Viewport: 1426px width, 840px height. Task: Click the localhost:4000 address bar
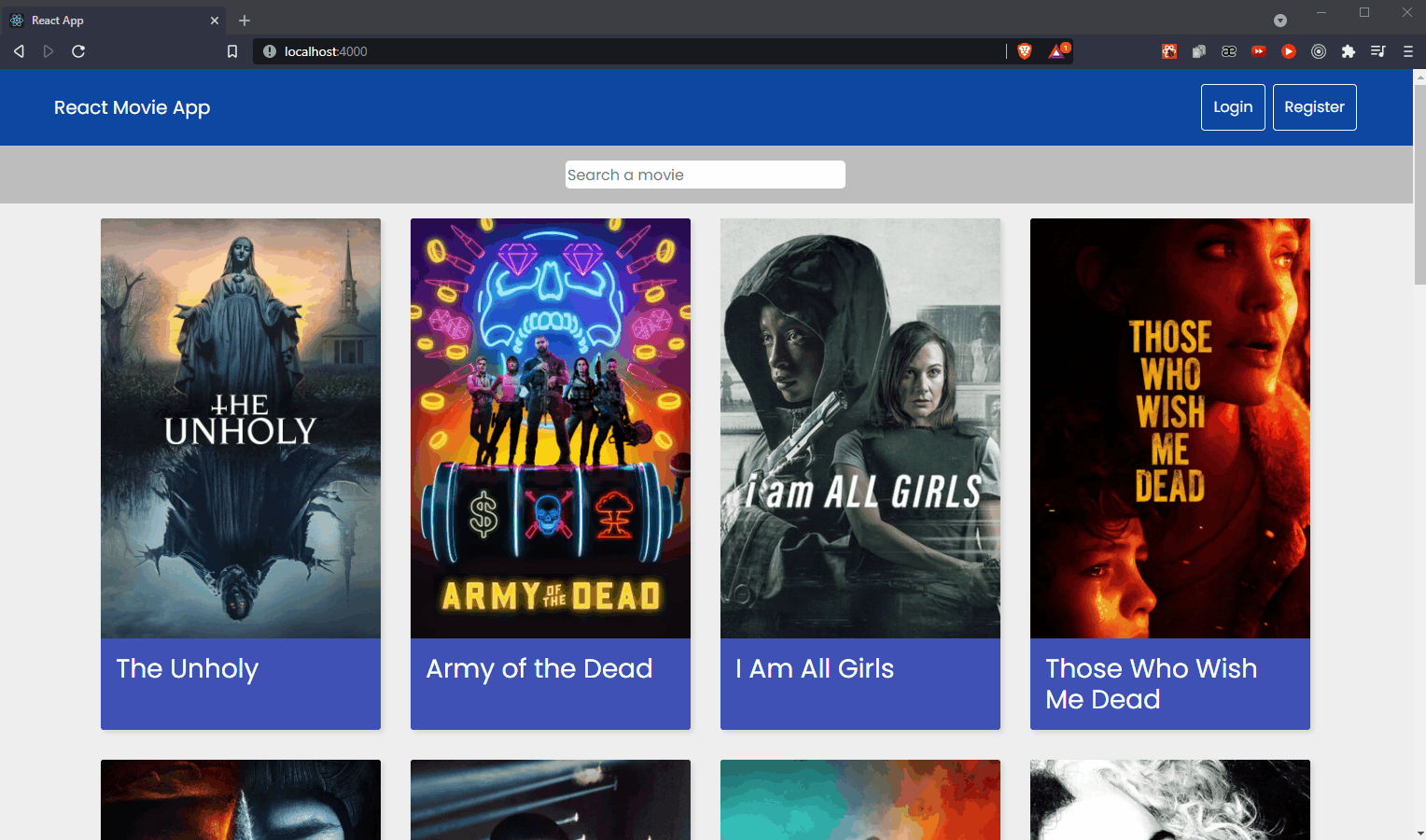tap(631, 51)
